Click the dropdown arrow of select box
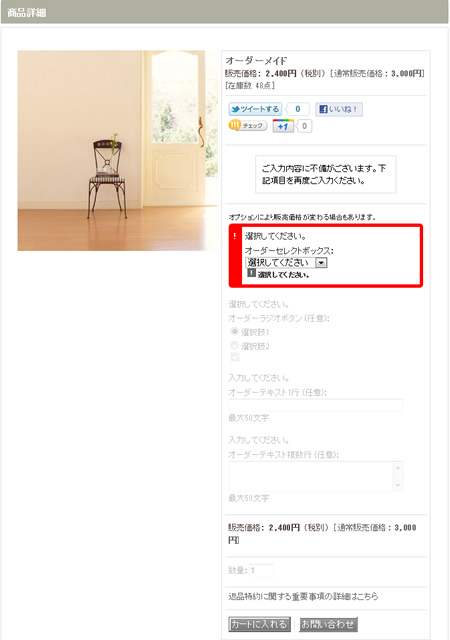Screen dimensions: 450x640 (x=321, y=263)
